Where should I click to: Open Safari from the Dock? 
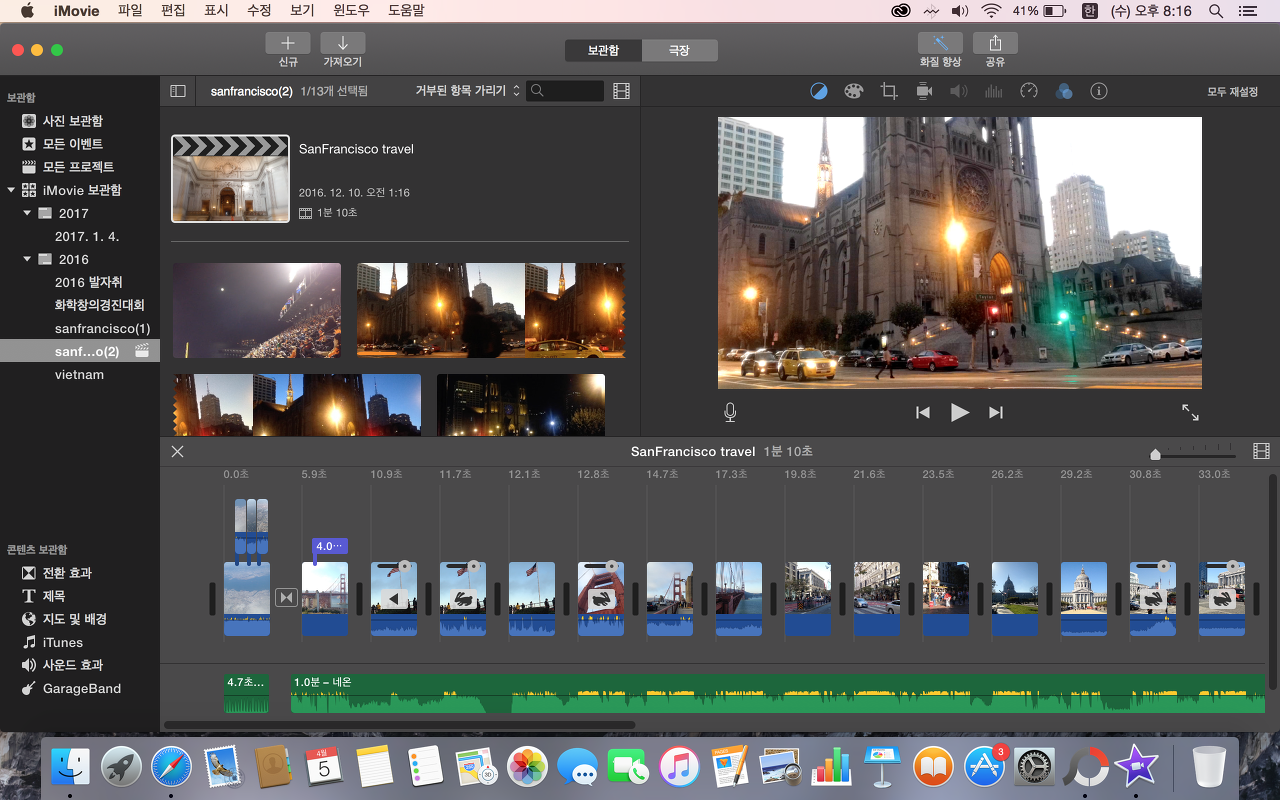pos(171,768)
